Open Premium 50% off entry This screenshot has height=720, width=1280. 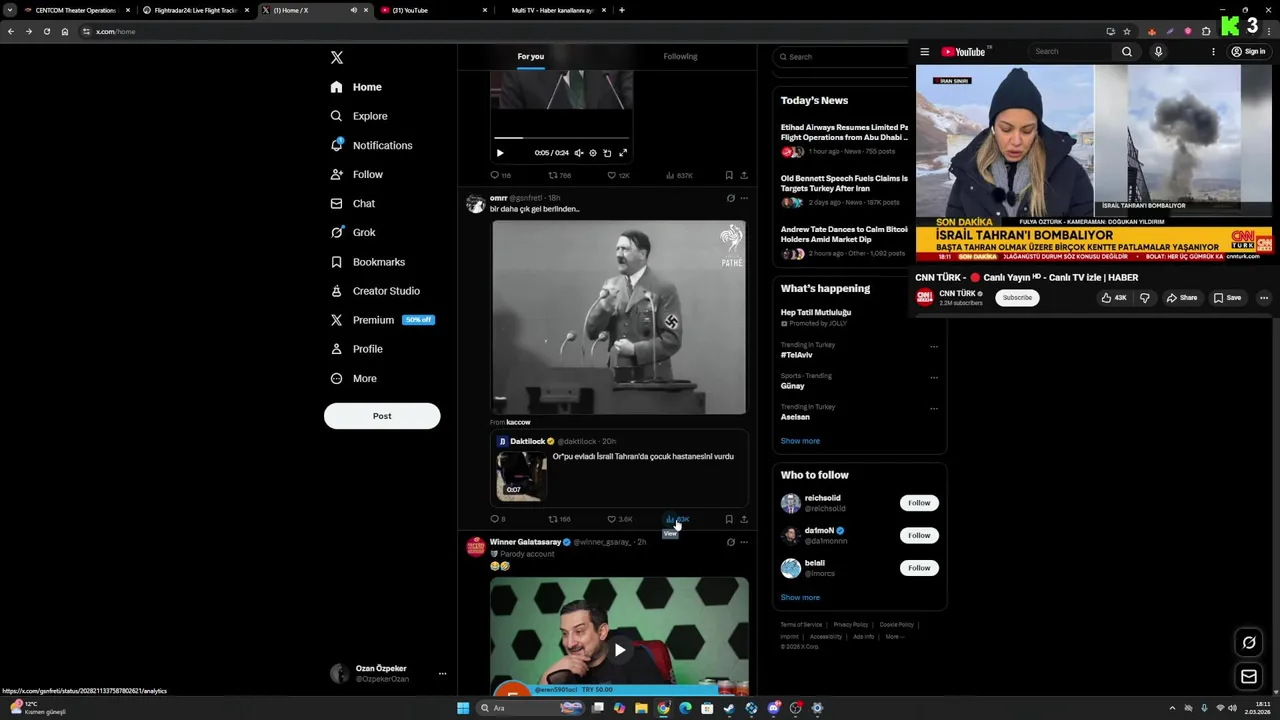point(382,320)
